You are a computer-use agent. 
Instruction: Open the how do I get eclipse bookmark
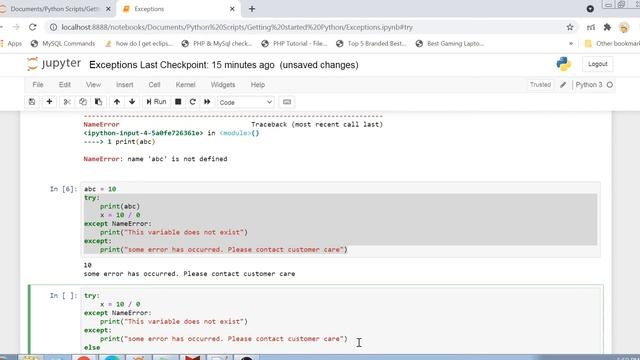(139, 44)
